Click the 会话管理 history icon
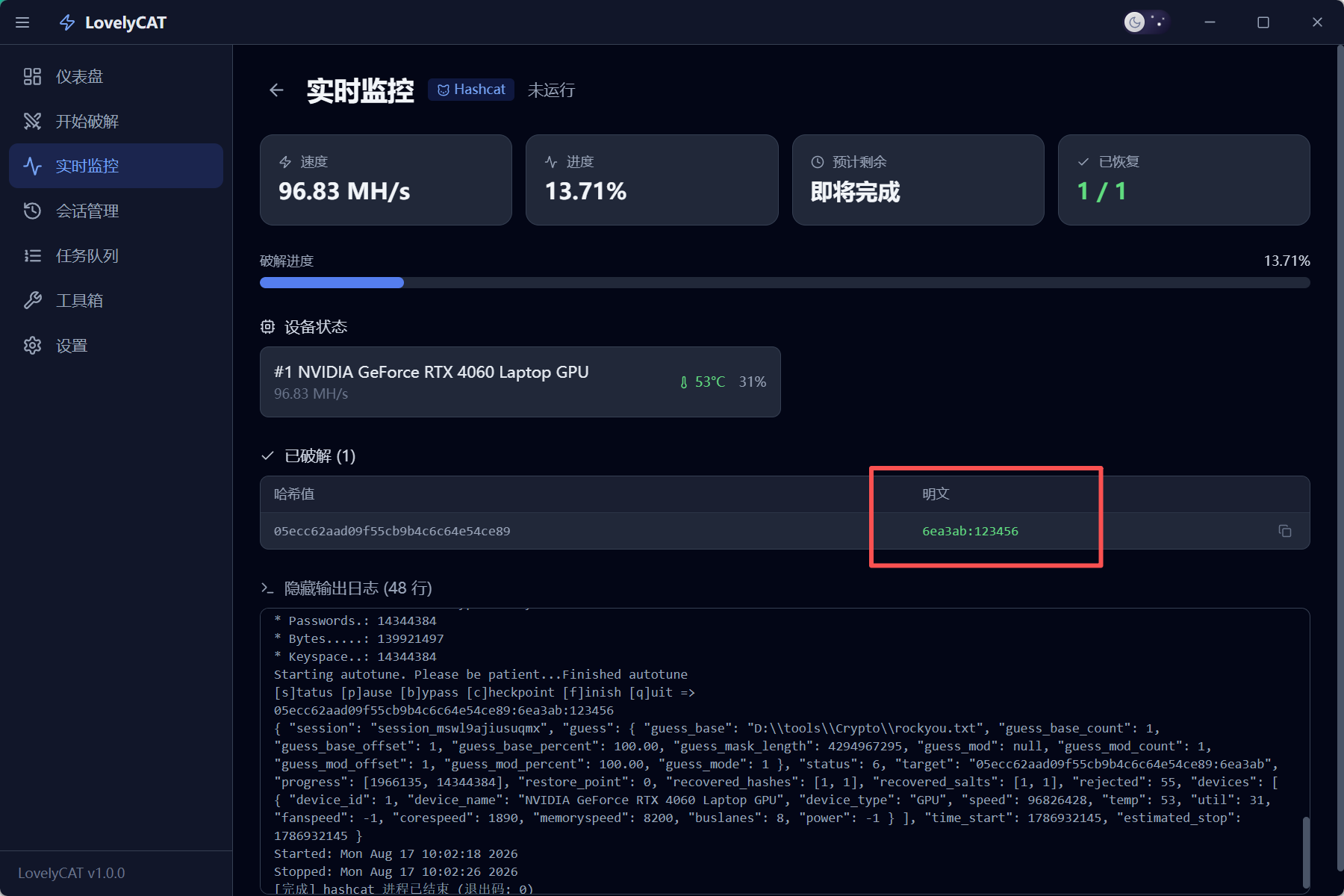 coord(32,211)
